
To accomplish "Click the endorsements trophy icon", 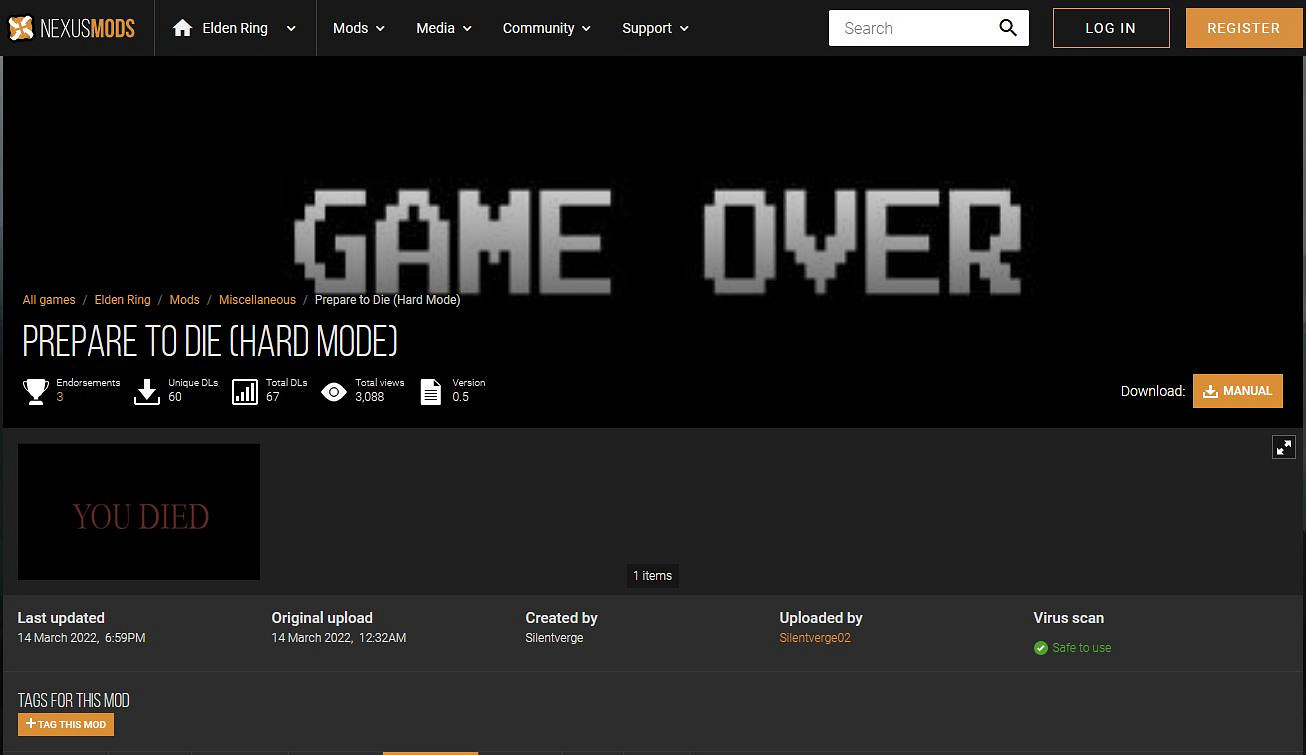I will (36, 391).
